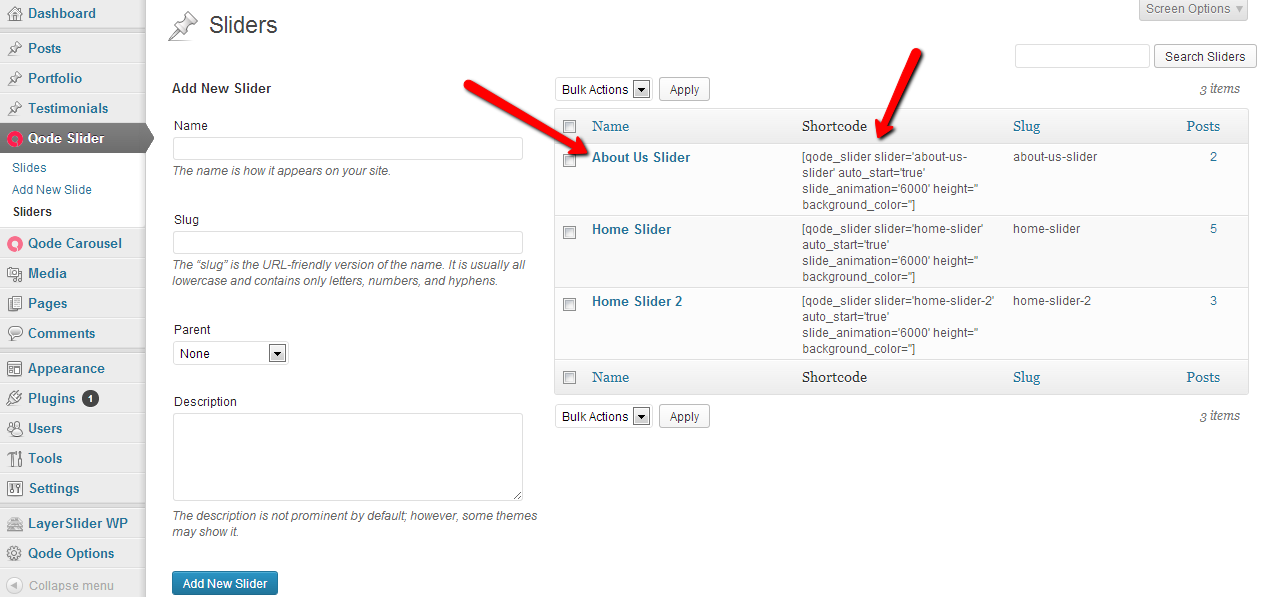Screen dimensions: 1272x597
Task: Open the top Bulk Actions dropdown
Action: tap(604, 90)
